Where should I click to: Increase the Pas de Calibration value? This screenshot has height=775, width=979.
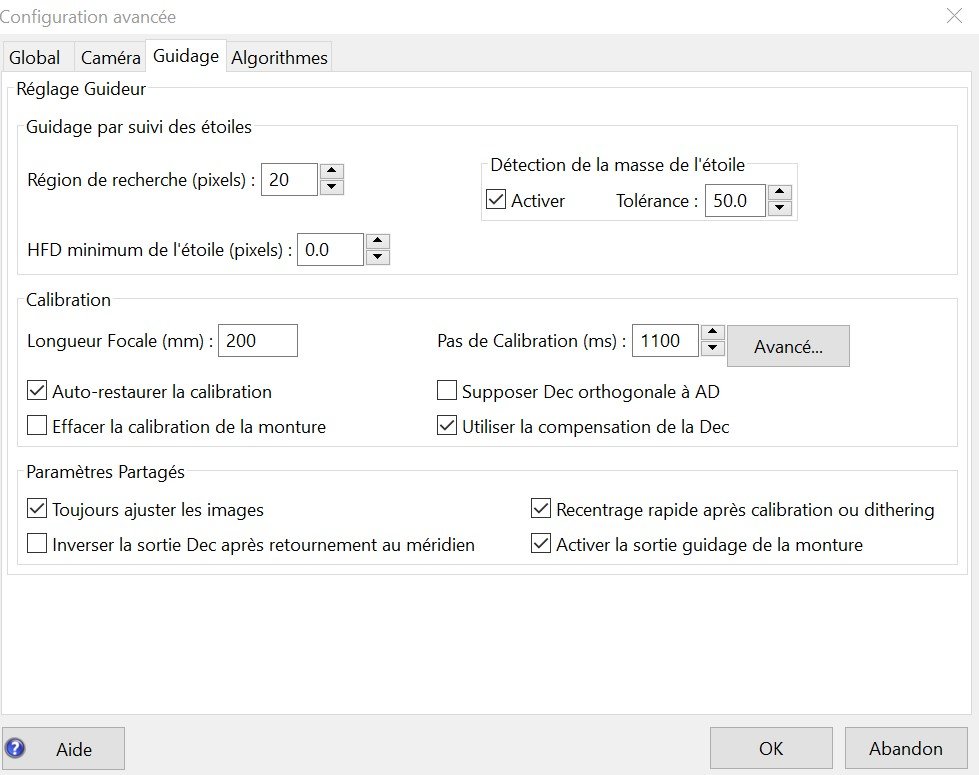(x=712, y=333)
